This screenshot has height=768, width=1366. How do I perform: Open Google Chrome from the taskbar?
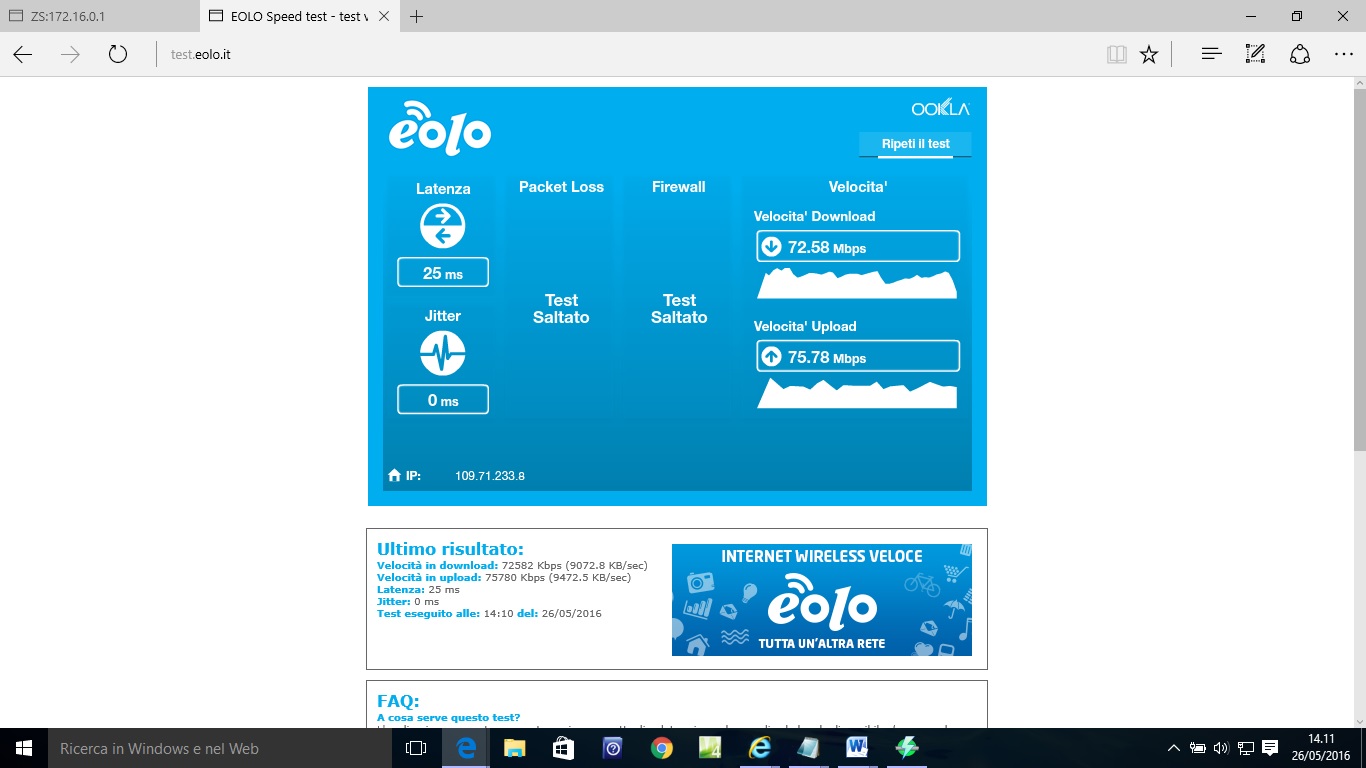661,748
